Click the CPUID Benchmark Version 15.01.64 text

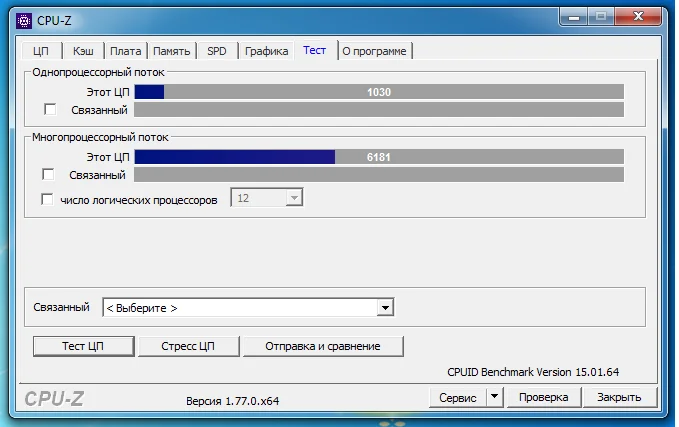pos(533,372)
